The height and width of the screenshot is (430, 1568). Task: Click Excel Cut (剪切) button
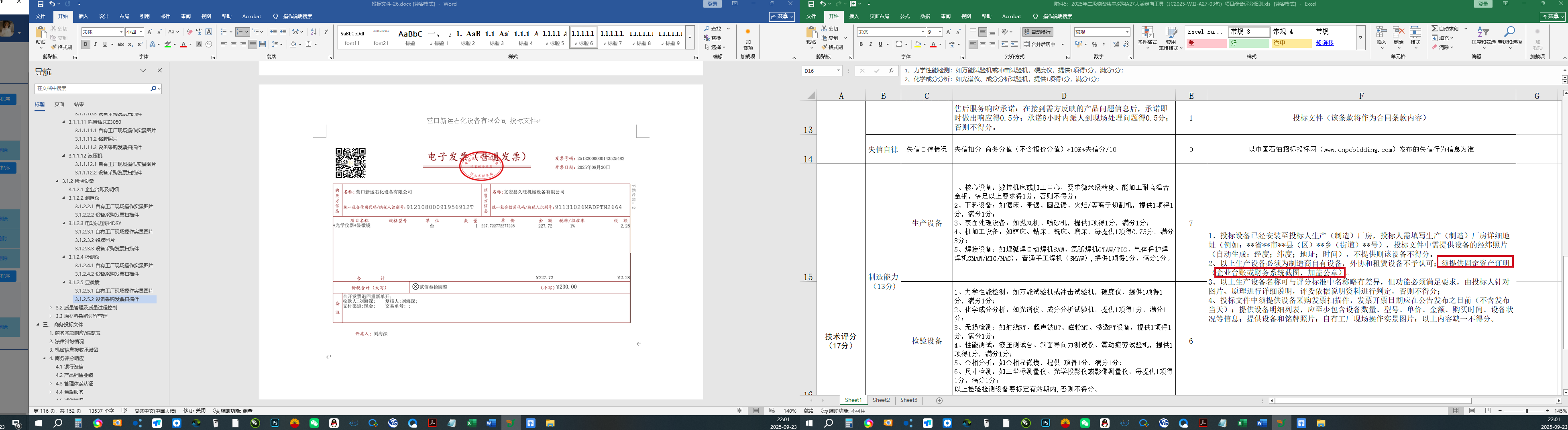(830, 29)
